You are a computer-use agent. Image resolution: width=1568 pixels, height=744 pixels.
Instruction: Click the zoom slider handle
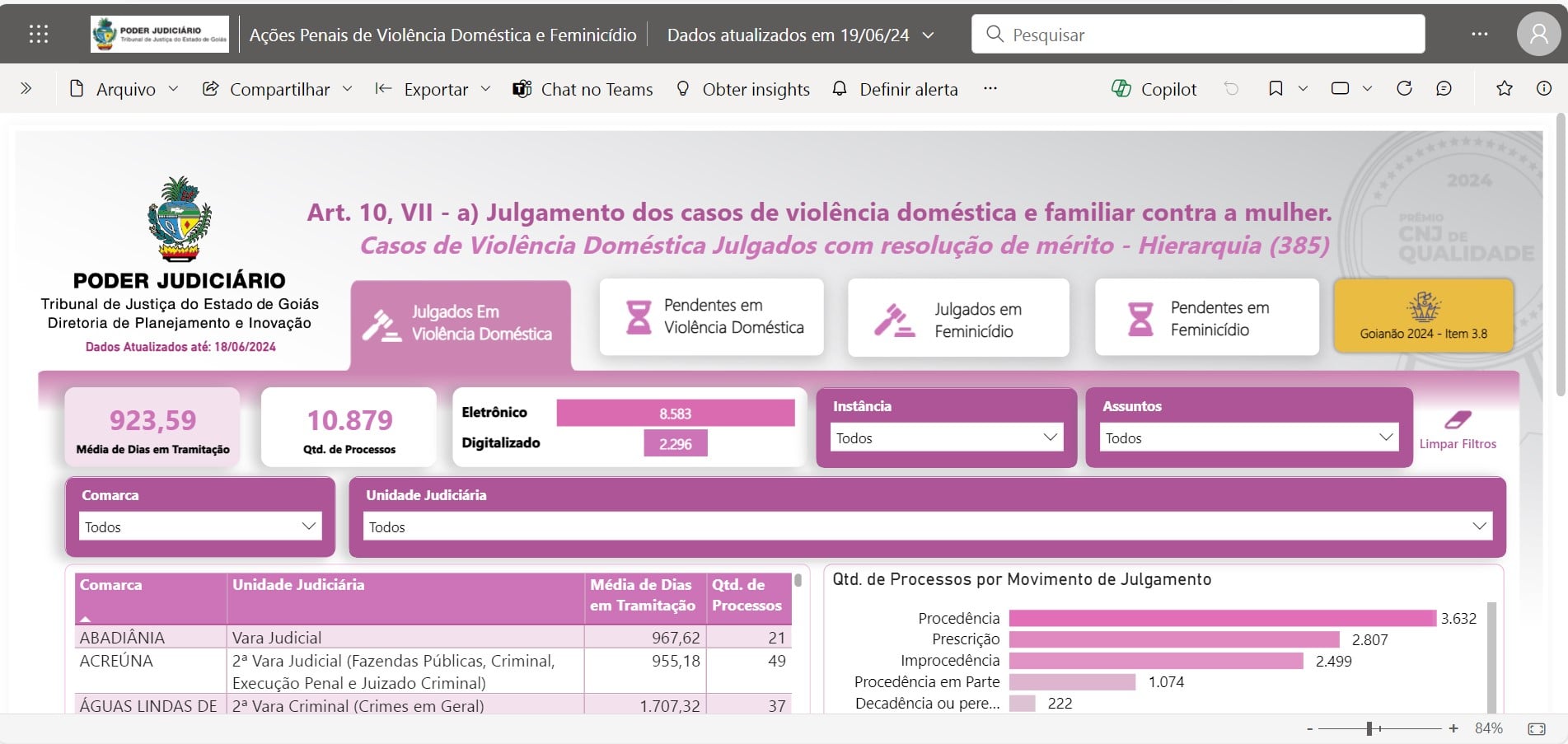click(1369, 729)
